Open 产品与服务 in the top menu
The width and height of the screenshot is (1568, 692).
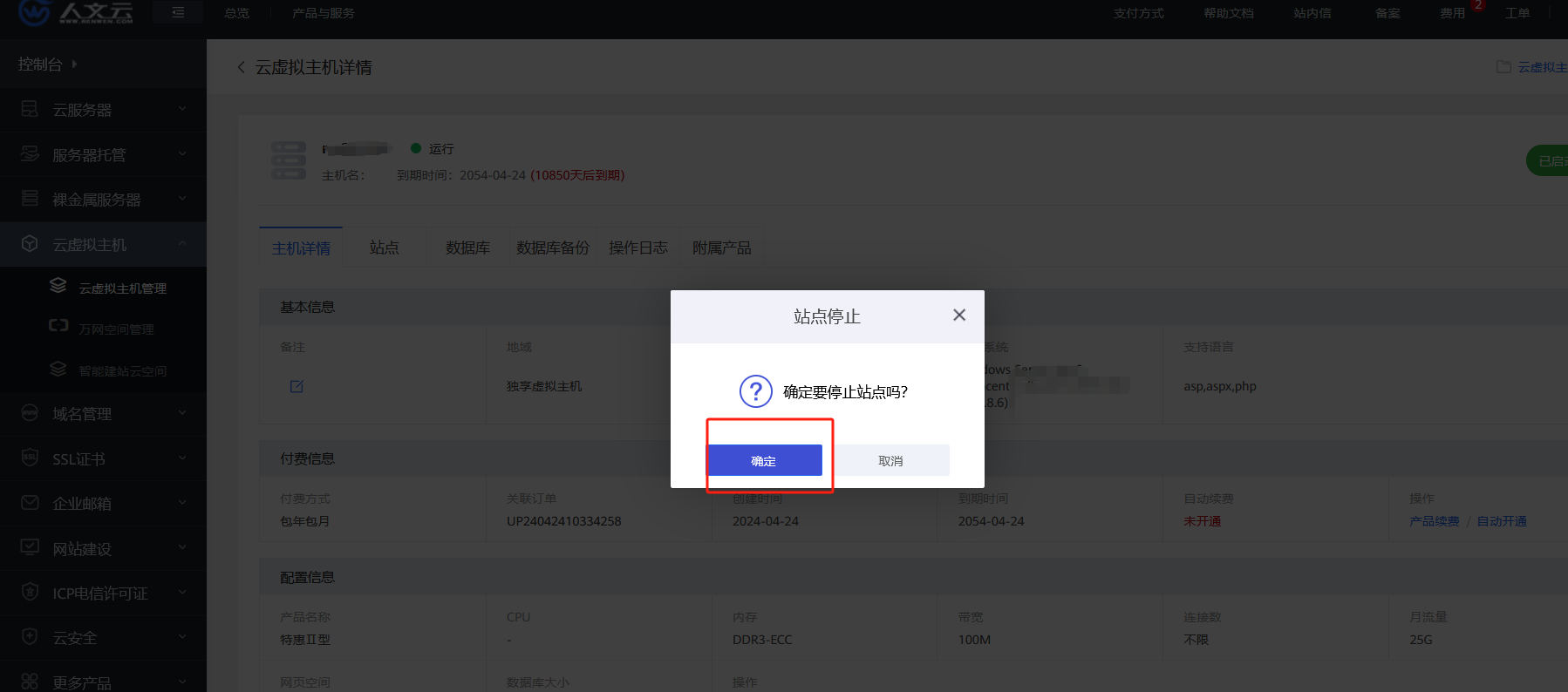tap(324, 13)
